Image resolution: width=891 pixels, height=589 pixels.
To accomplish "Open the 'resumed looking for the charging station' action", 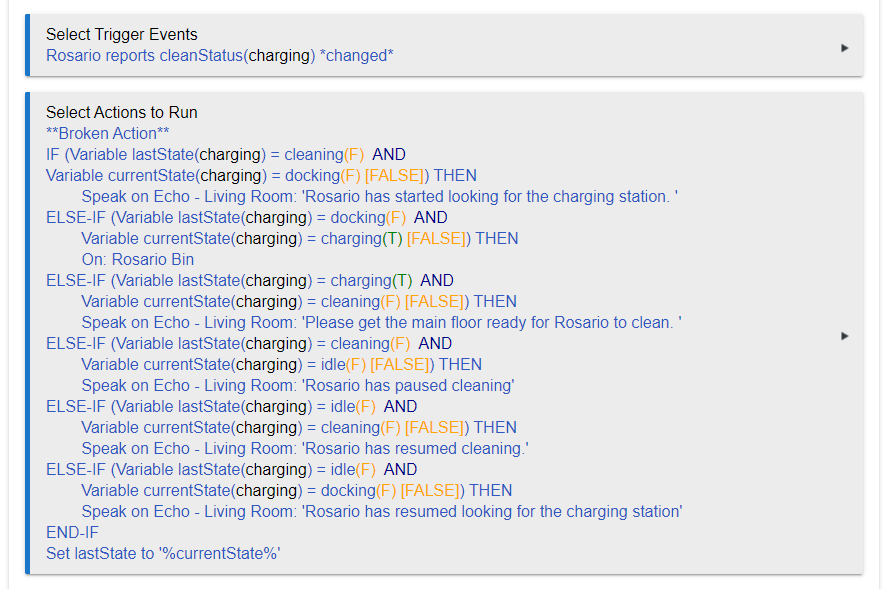I will pyautogui.click(x=381, y=512).
